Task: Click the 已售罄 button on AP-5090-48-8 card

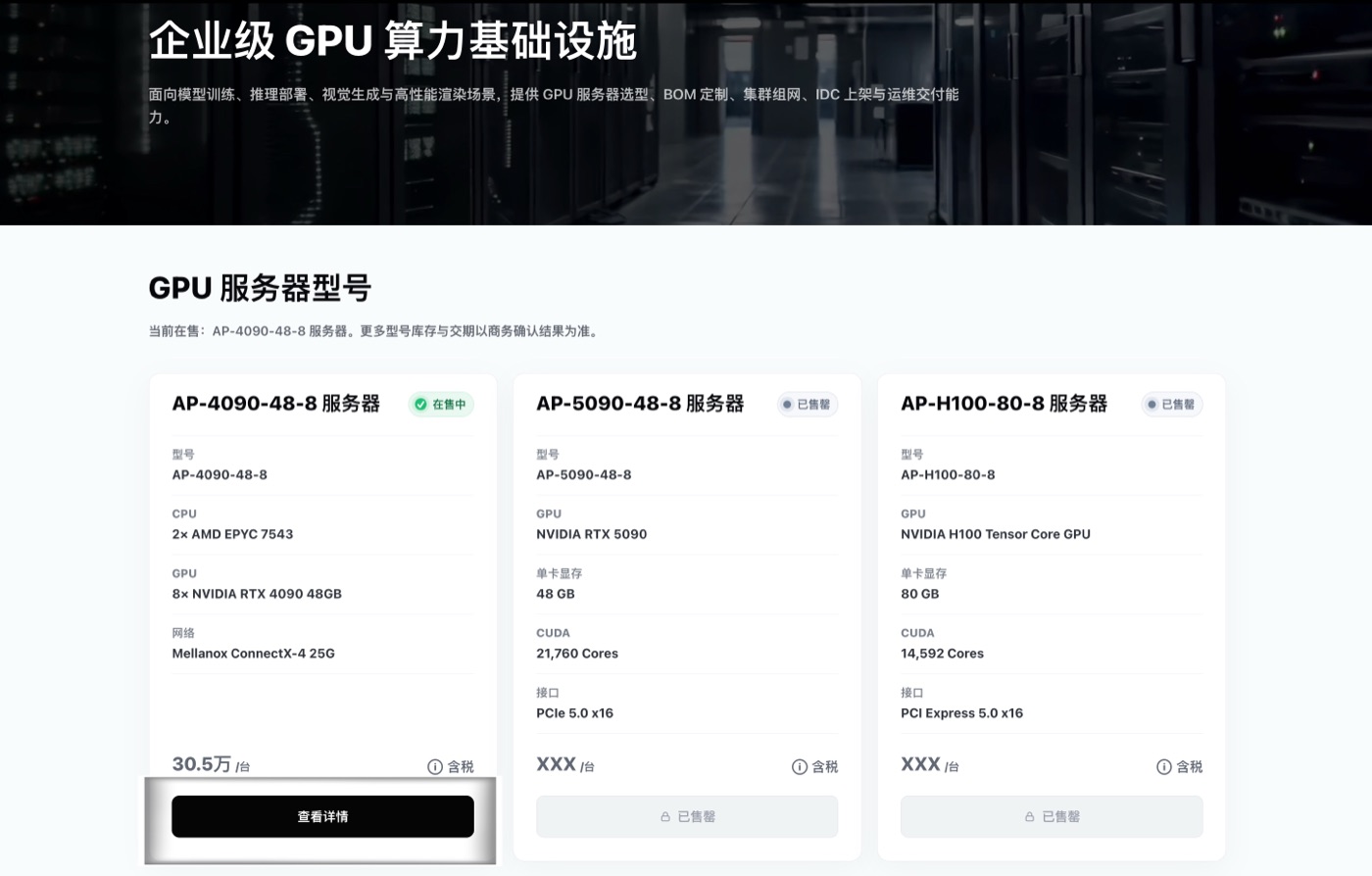Action: coord(687,816)
